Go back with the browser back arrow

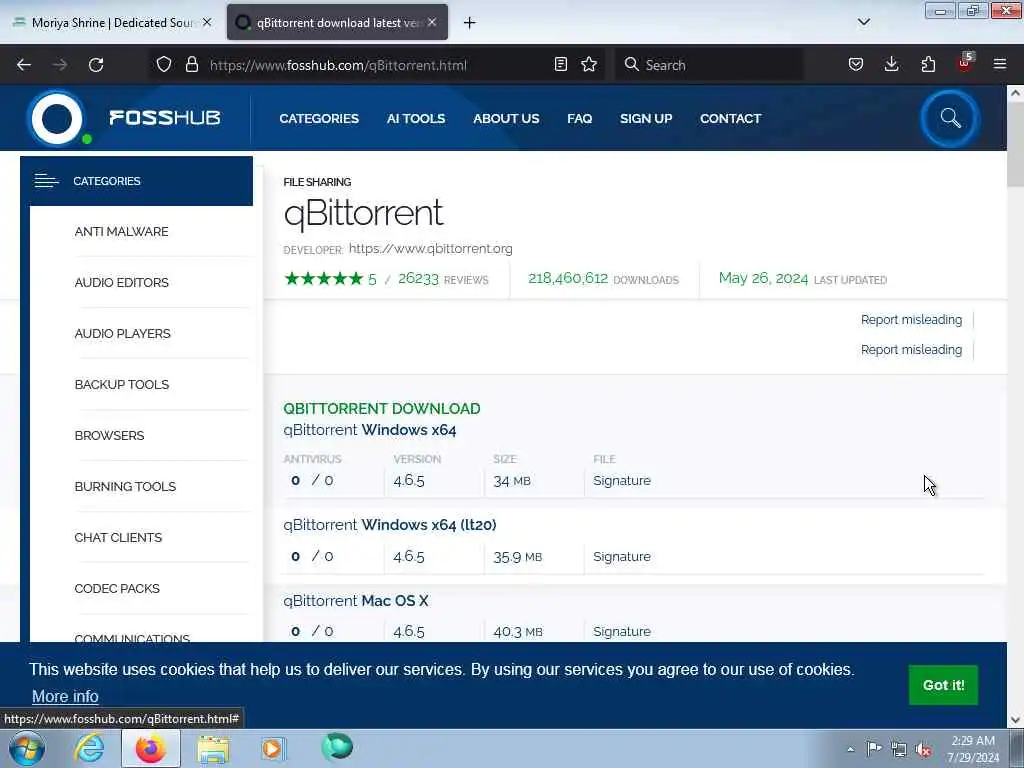pyautogui.click(x=24, y=65)
